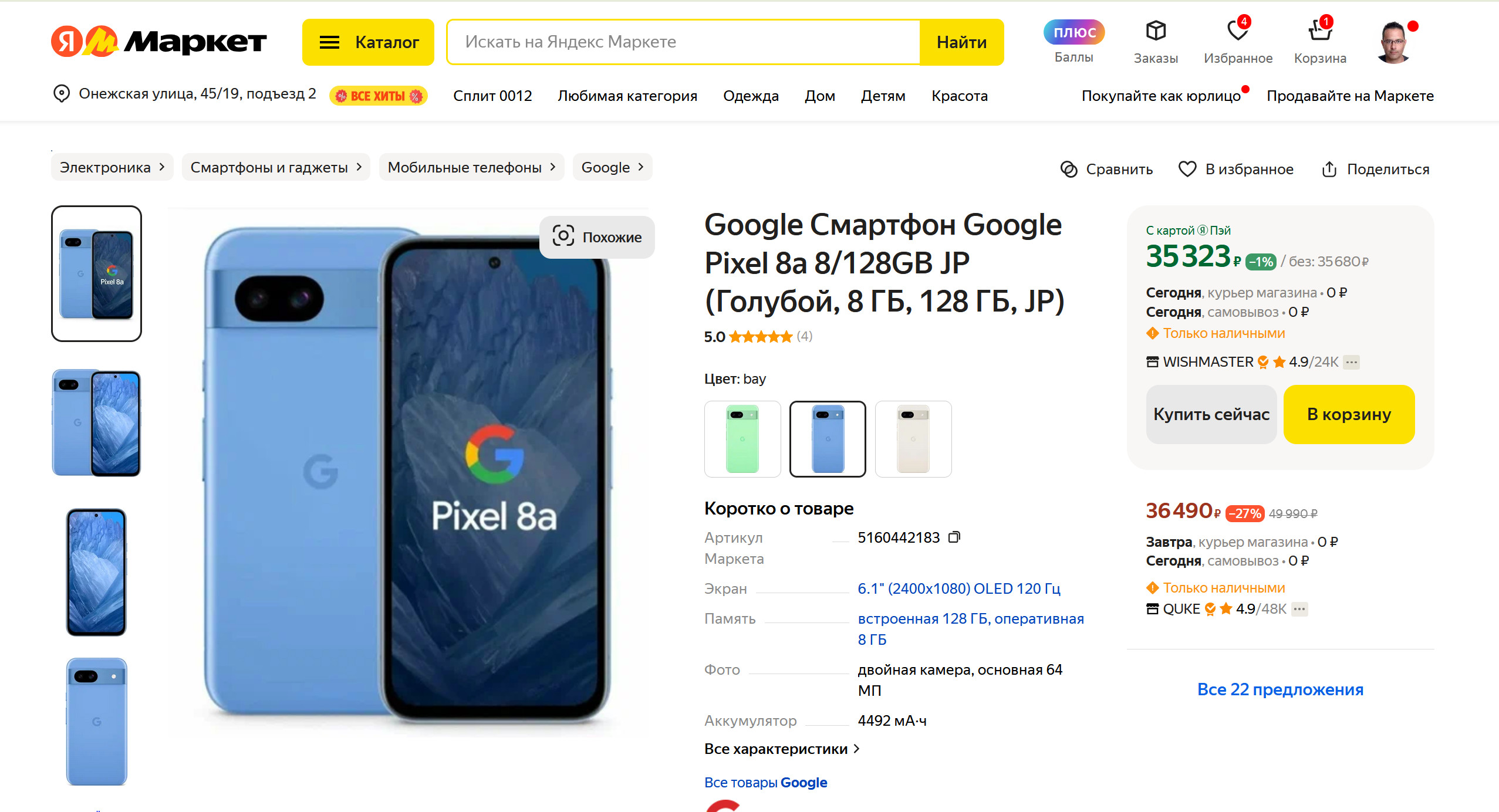
Task: Click the В корзину button
Action: [1348, 414]
